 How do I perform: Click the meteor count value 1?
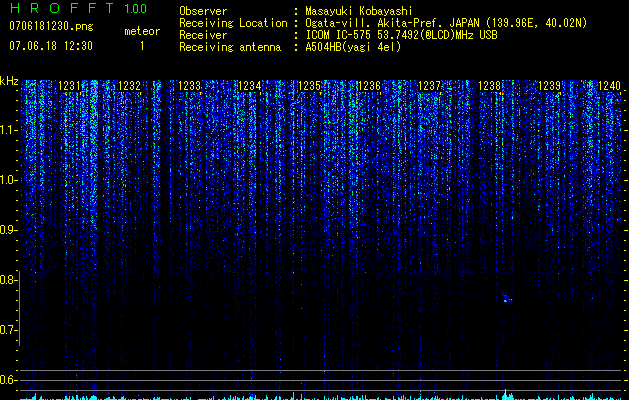coord(142,46)
